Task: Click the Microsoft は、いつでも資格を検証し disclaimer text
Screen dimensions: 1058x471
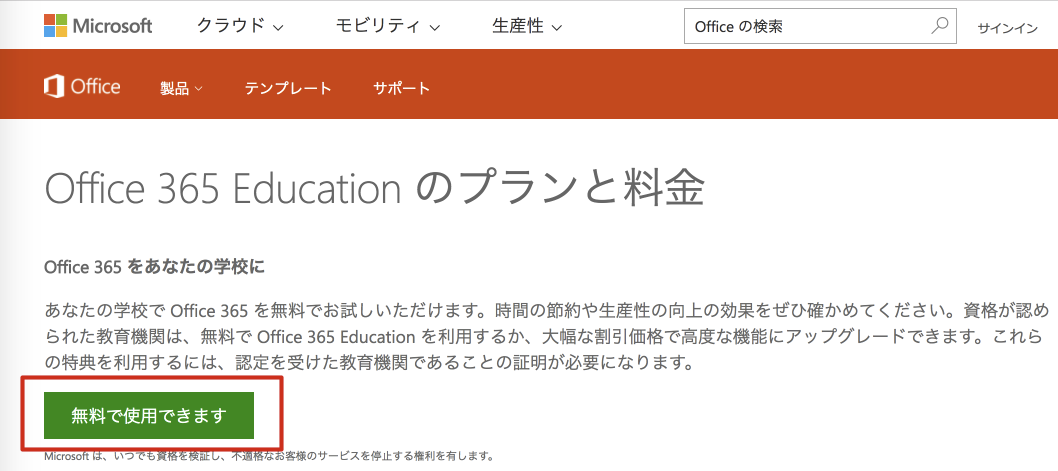Action: click(269, 455)
